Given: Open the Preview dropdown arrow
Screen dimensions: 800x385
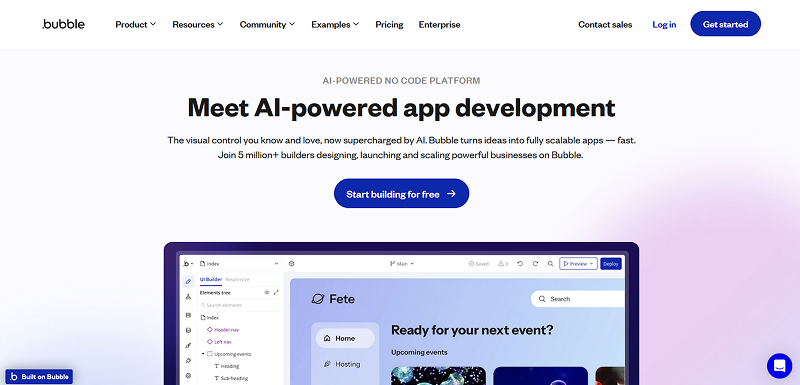Looking at the screenshot, I should pyautogui.click(x=591, y=264).
